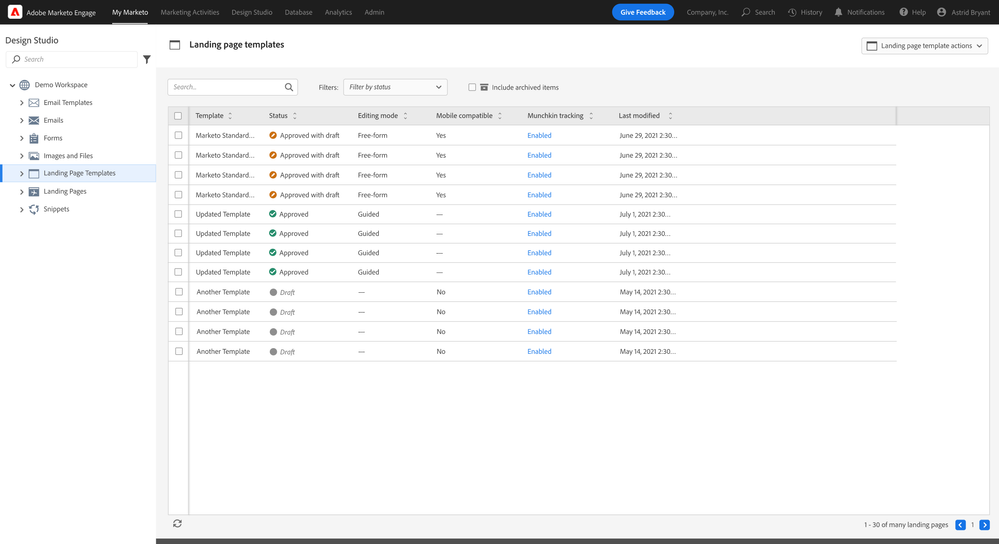999x544 pixels.
Task: Click Enabled link in last Another Template row
Action: point(539,351)
